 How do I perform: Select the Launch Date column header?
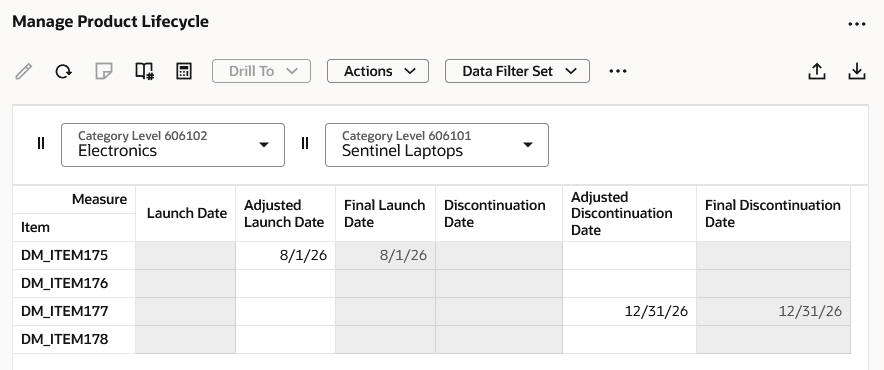(x=185, y=213)
